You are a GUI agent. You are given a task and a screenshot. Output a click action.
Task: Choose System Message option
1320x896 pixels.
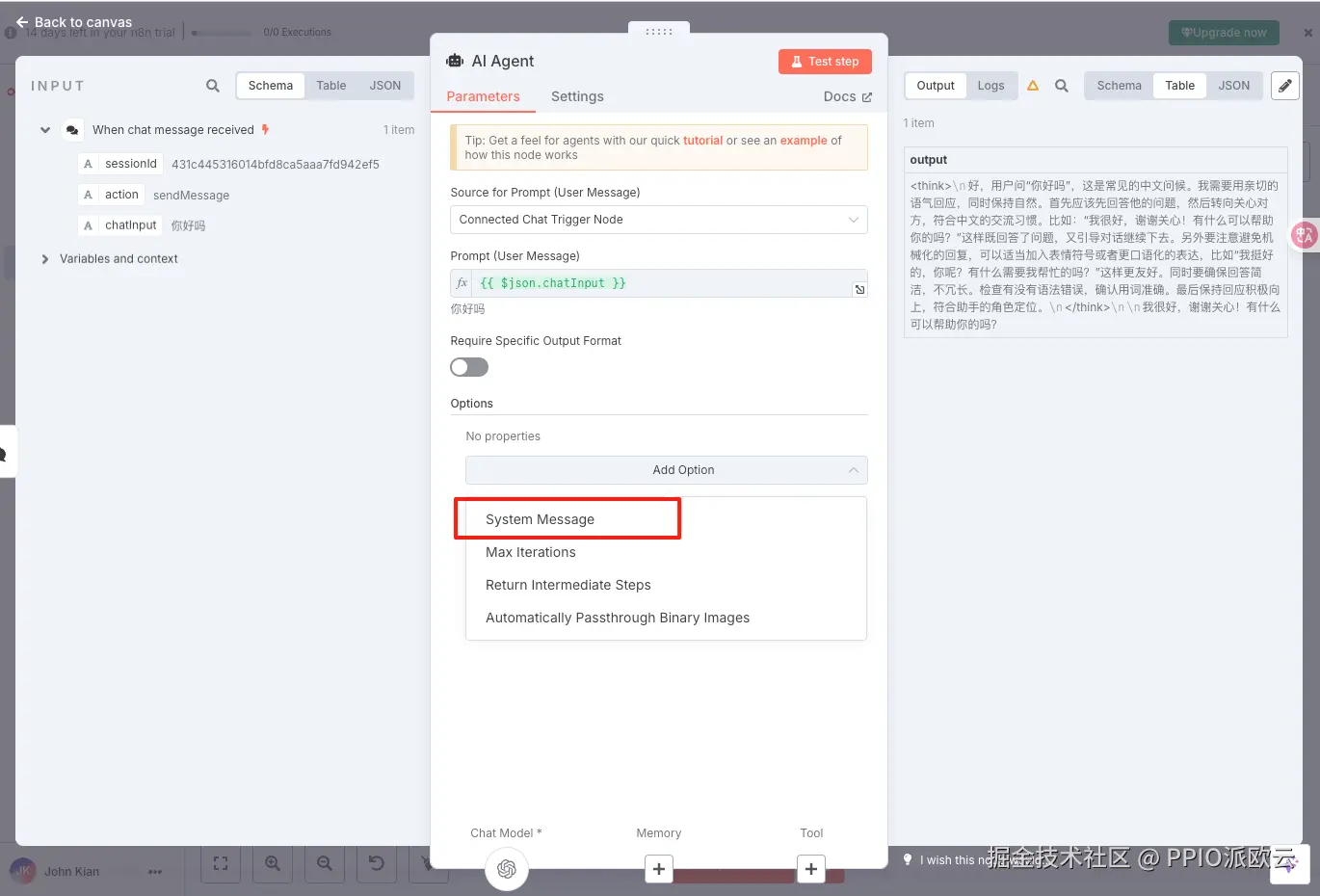666,519
